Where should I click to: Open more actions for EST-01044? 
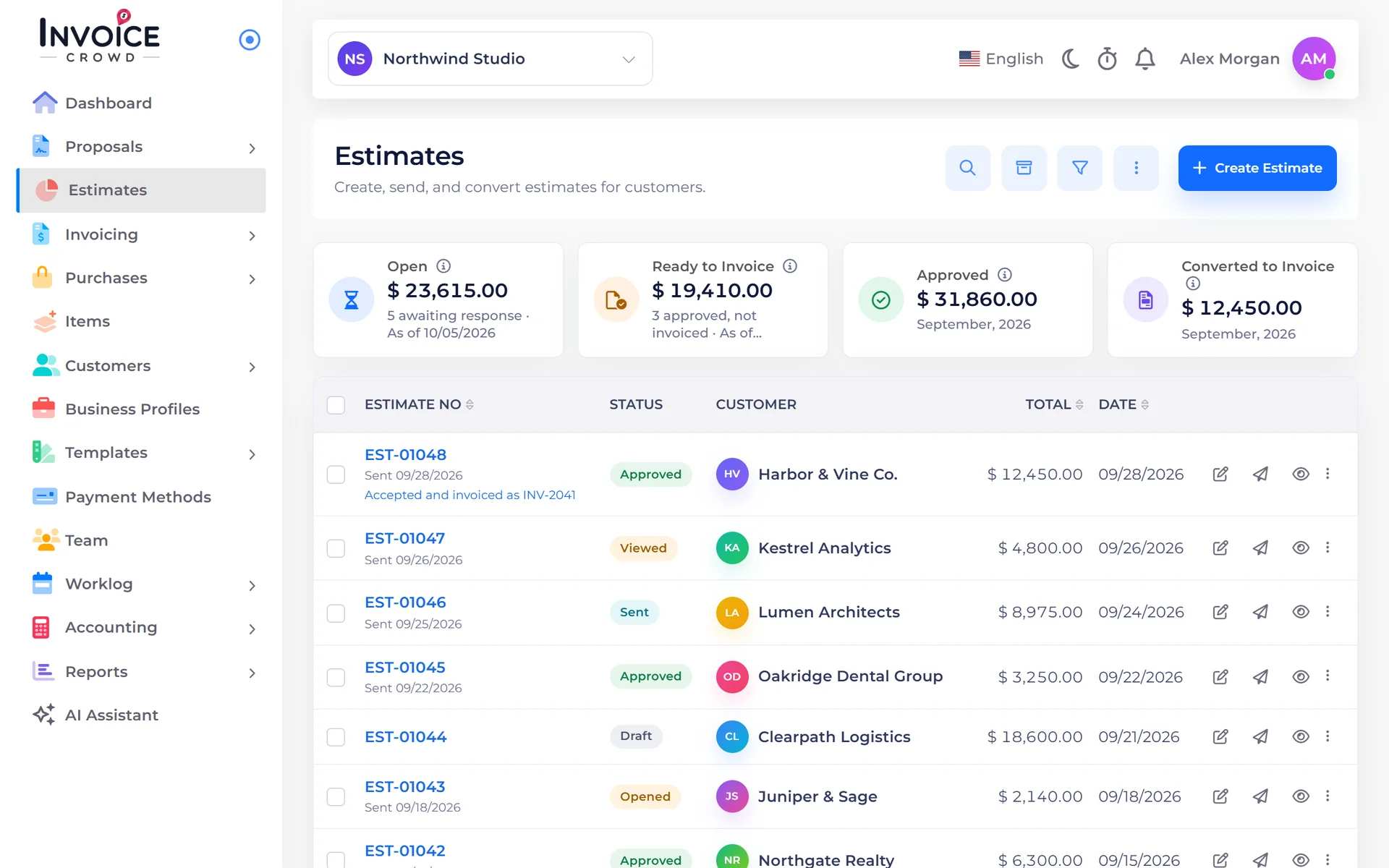click(1328, 736)
